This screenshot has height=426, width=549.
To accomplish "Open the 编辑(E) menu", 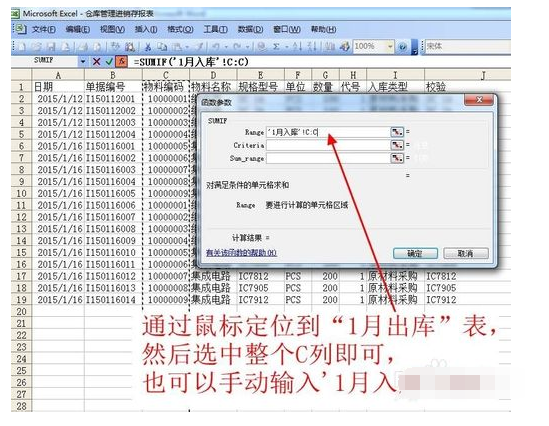I will coord(78,29).
